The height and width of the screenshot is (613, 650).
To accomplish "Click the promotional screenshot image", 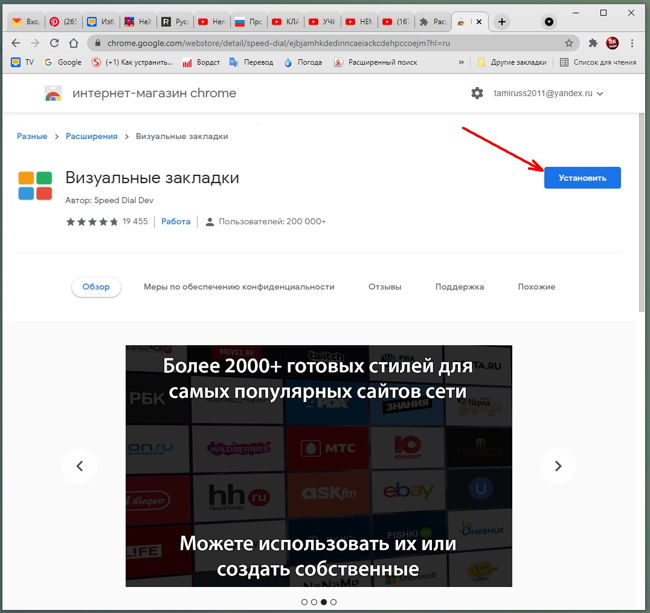I will 319,466.
